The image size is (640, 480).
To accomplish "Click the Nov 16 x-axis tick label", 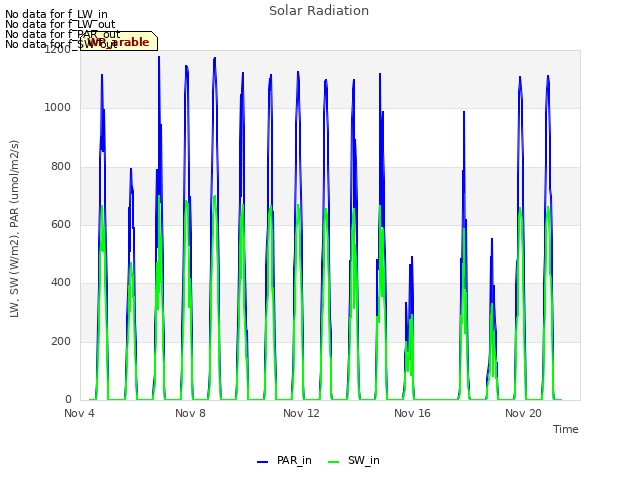I will click(x=412, y=413).
